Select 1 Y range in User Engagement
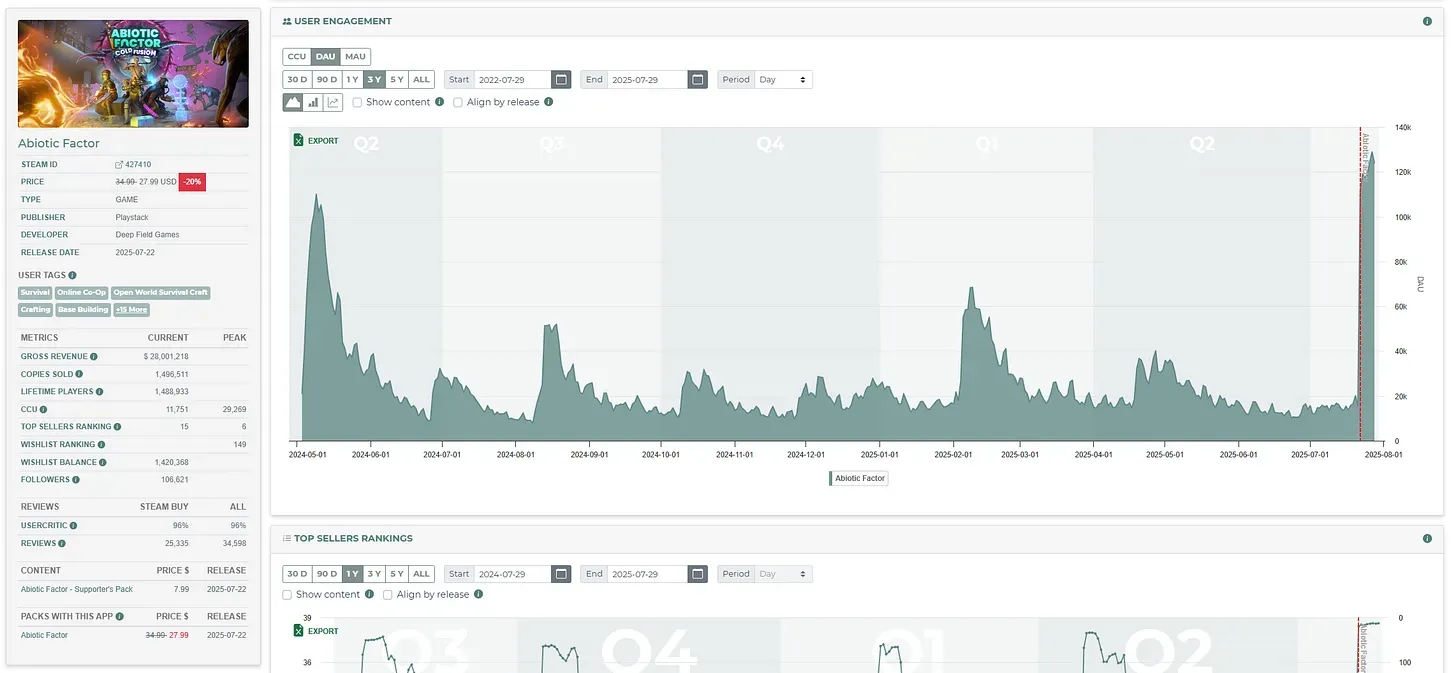This screenshot has height=673, width=1456. tap(352, 79)
